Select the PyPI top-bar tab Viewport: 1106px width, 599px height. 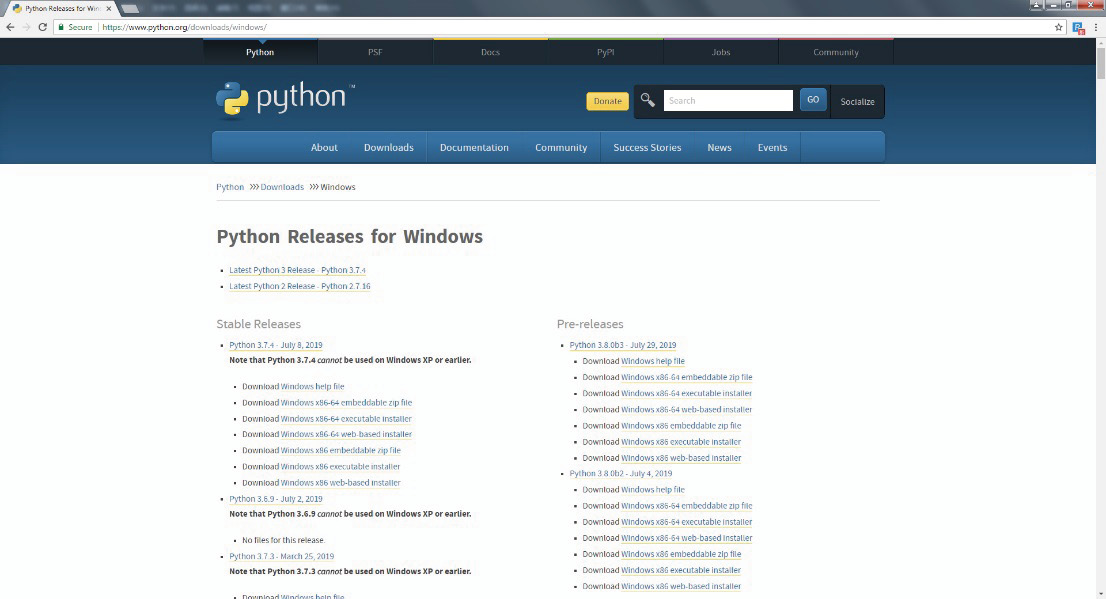(605, 52)
